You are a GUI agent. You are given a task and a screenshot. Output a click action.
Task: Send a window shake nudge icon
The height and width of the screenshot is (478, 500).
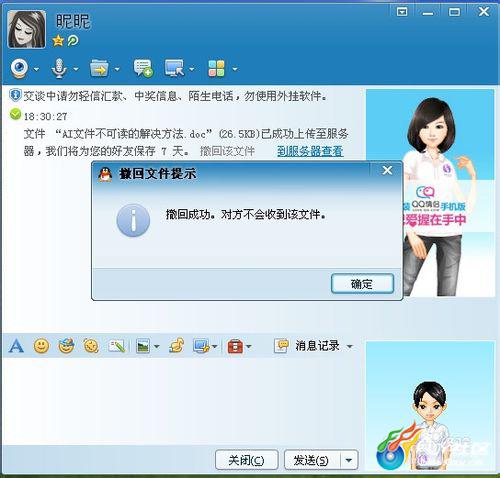pyautogui.click(x=91, y=346)
